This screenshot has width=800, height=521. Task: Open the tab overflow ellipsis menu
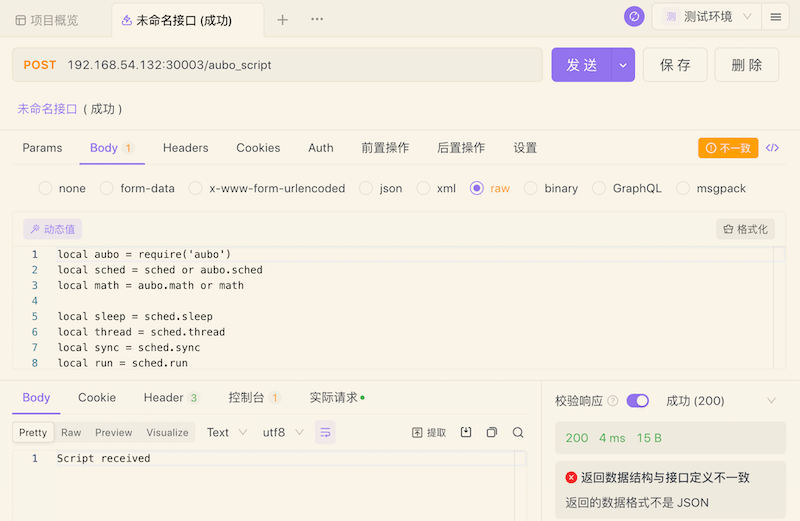317,19
